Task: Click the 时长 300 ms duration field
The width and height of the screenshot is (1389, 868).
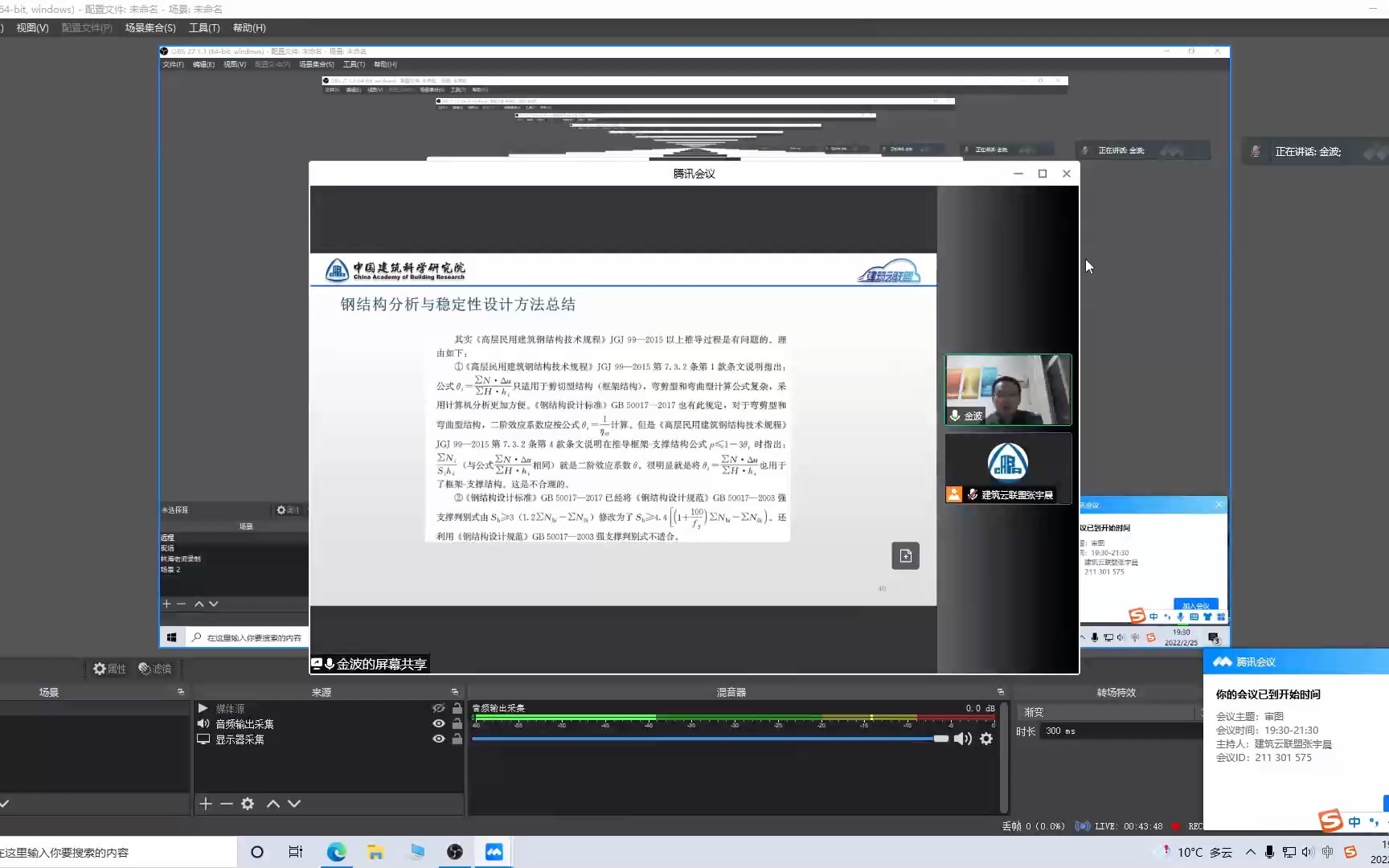Action: pos(1121,731)
